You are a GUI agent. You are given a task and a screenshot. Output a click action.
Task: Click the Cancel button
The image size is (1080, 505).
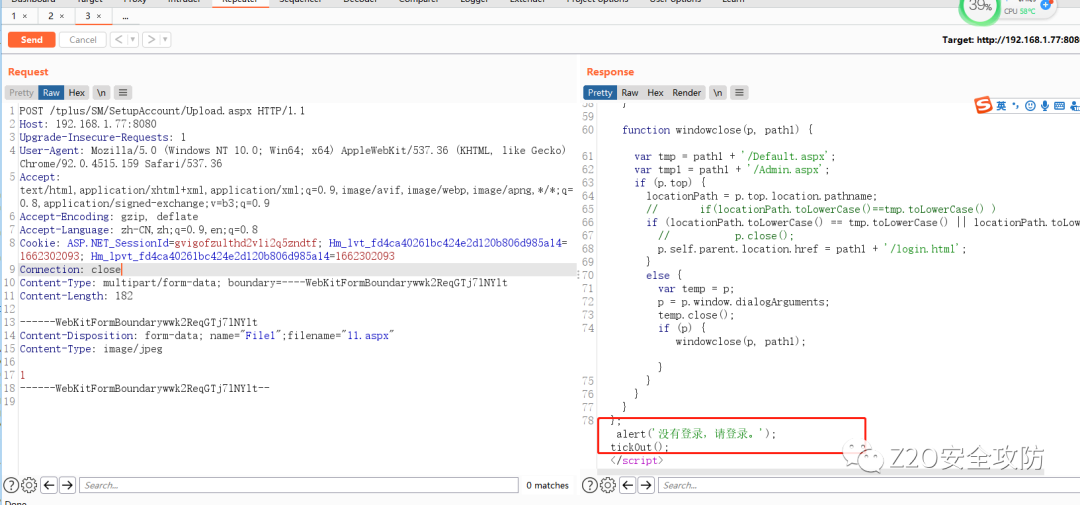tap(83, 40)
